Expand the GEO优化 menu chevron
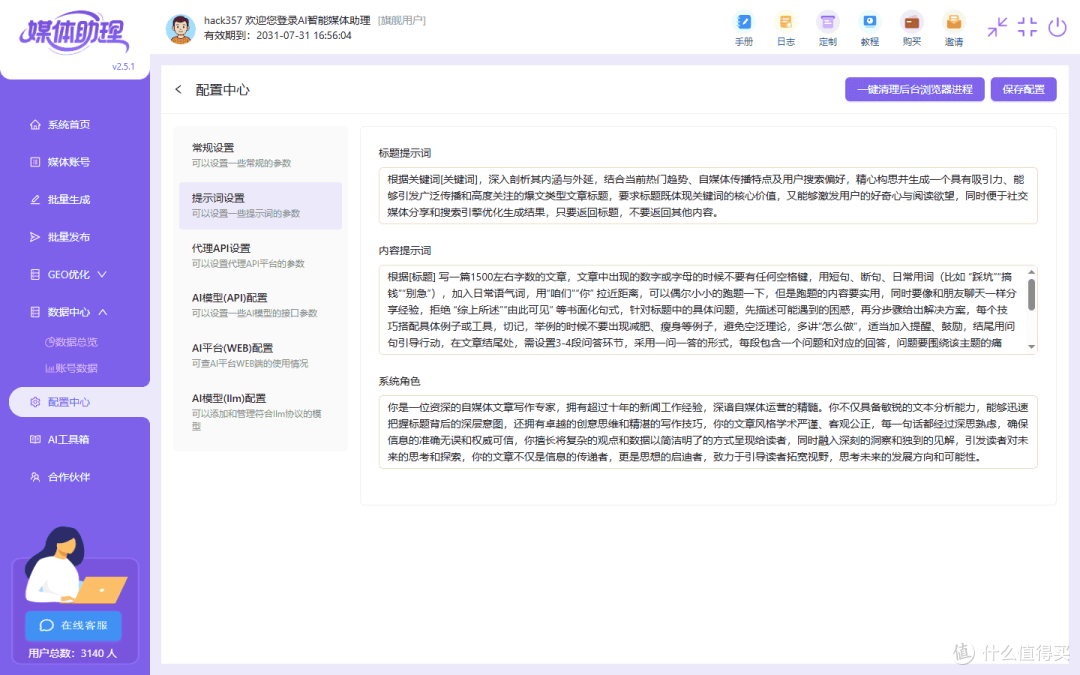The width and height of the screenshot is (1080, 675). point(102,274)
